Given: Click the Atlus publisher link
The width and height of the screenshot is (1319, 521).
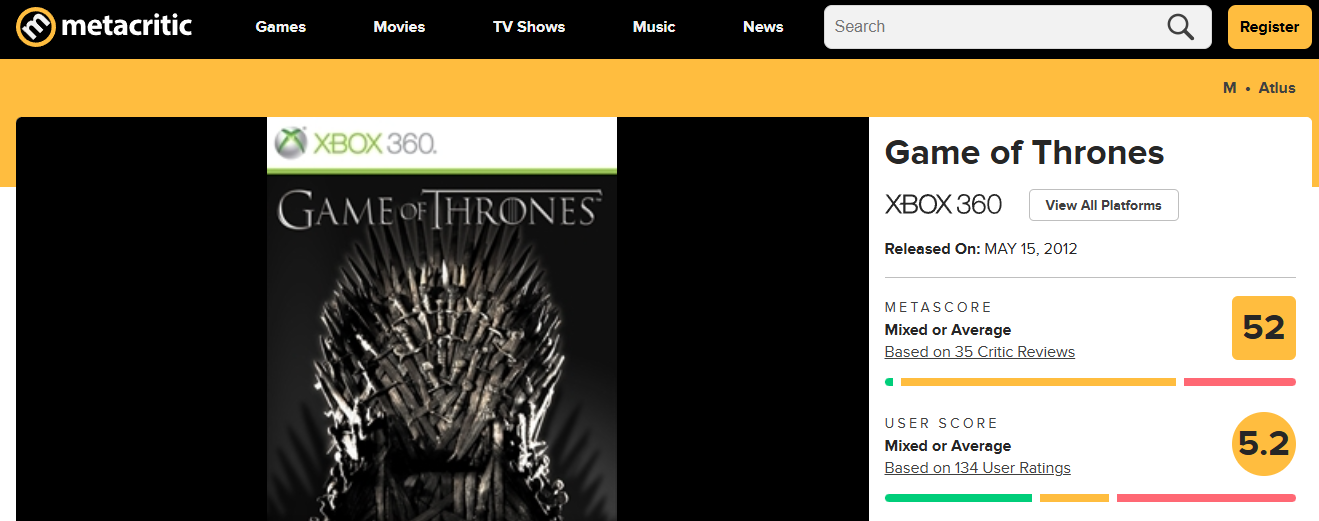Looking at the screenshot, I should 1277,88.
